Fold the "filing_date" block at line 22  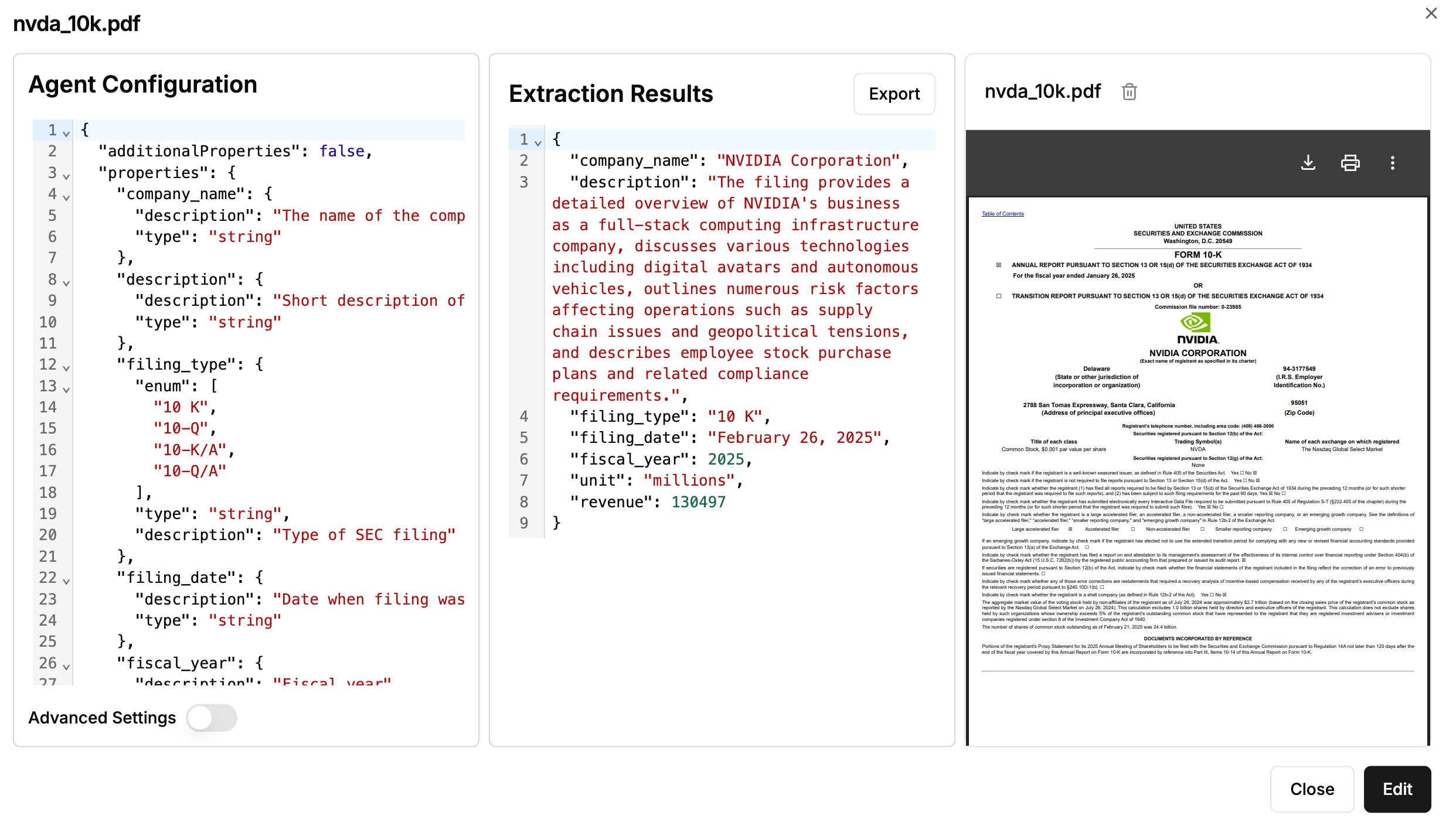pyautogui.click(x=66, y=581)
